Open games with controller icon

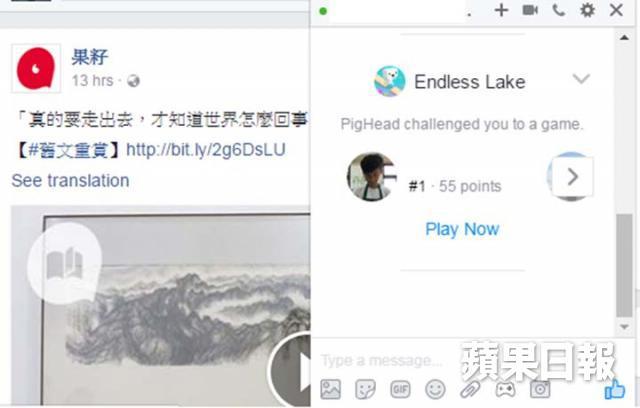coord(505,390)
